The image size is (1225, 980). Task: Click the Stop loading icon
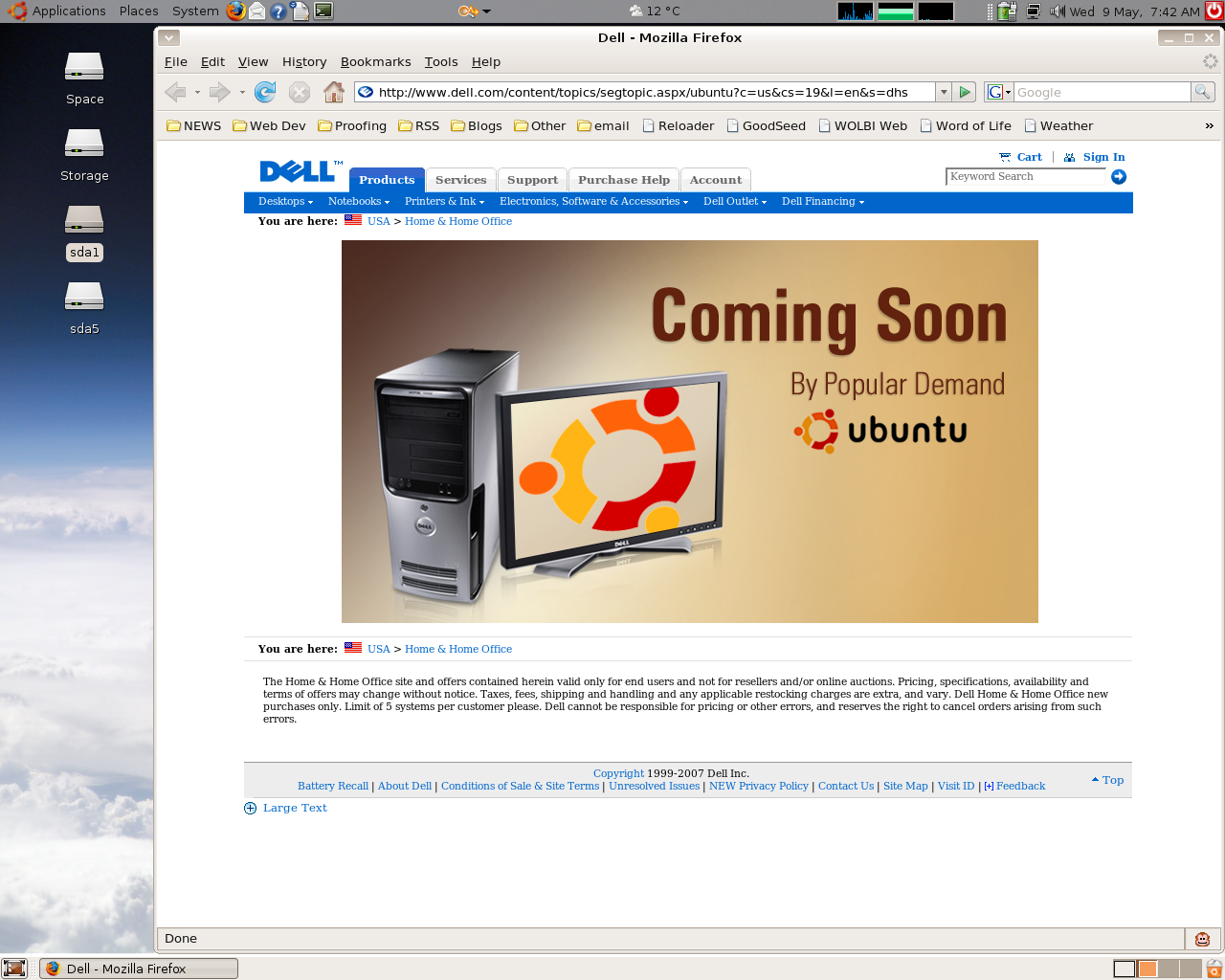pyautogui.click(x=300, y=92)
